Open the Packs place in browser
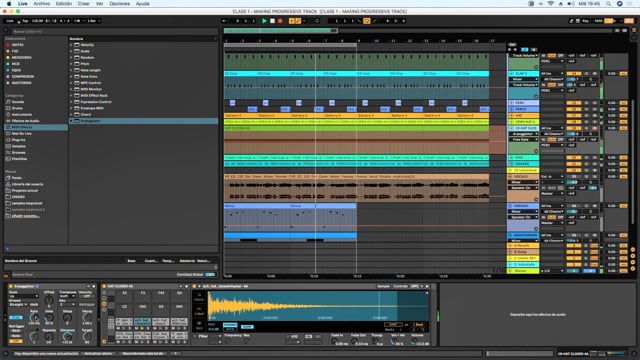 (x=16, y=178)
